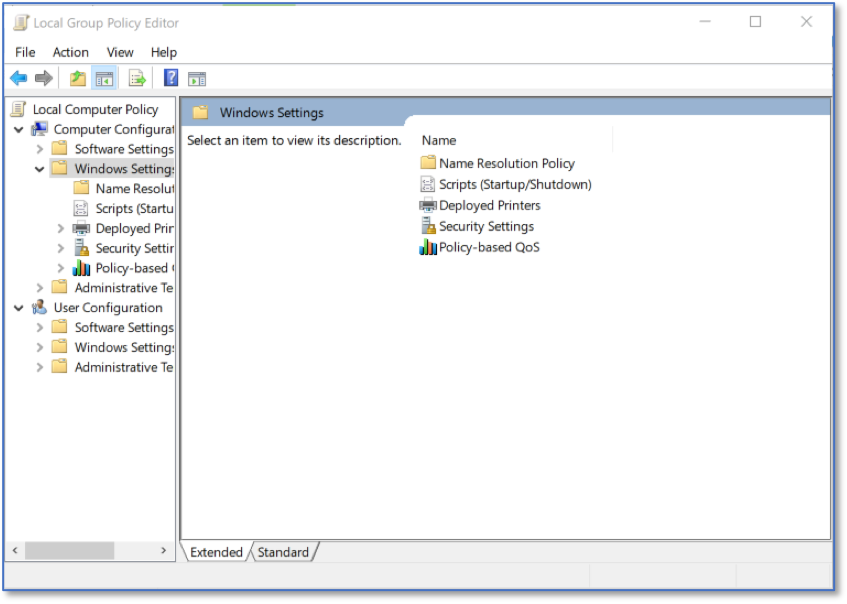The image size is (847, 604).
Task: Expand the Deployed Printers tree node
Action: (x=60, y=229)
